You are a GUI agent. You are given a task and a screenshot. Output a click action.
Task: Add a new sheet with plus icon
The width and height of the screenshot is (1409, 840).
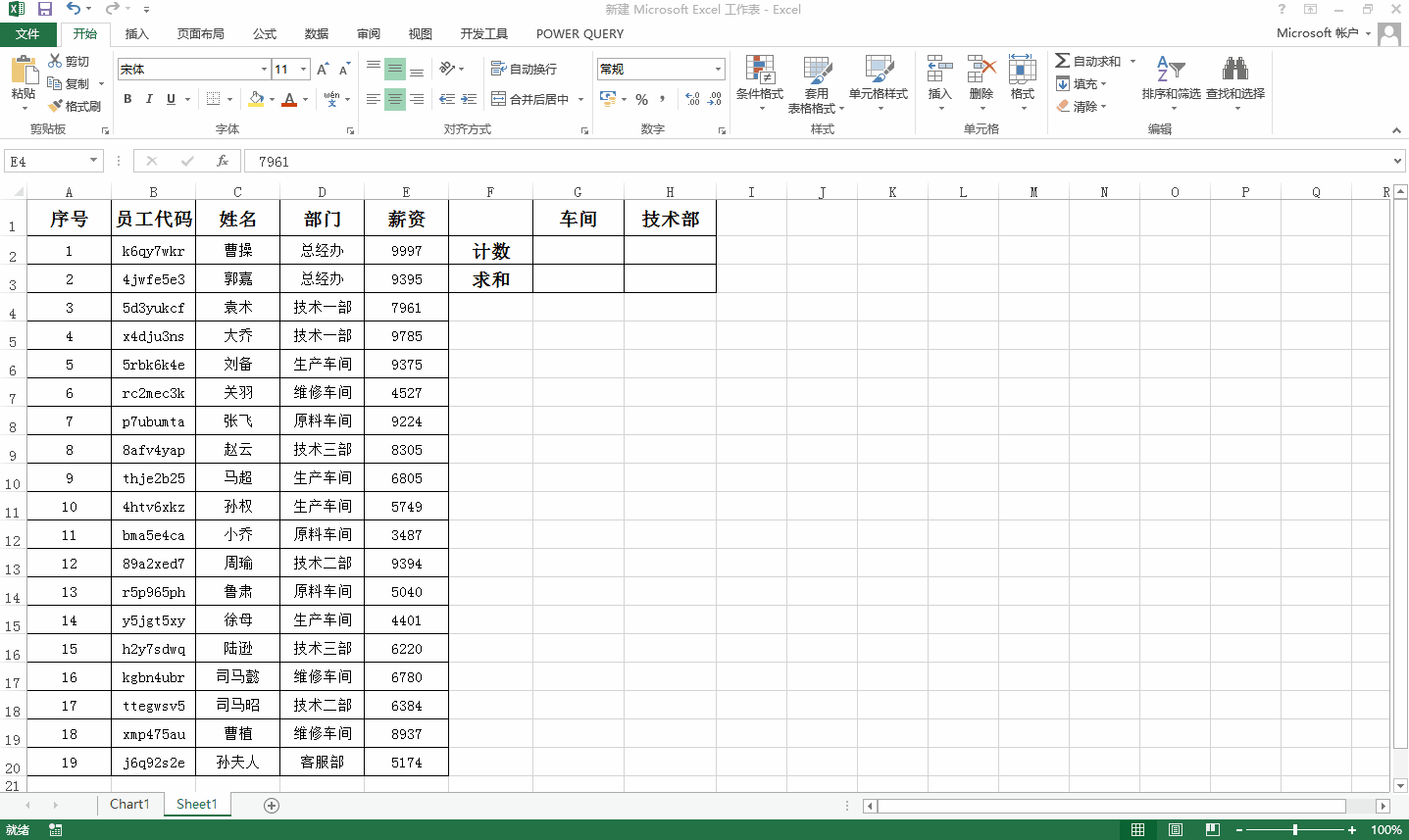[272, 806]
